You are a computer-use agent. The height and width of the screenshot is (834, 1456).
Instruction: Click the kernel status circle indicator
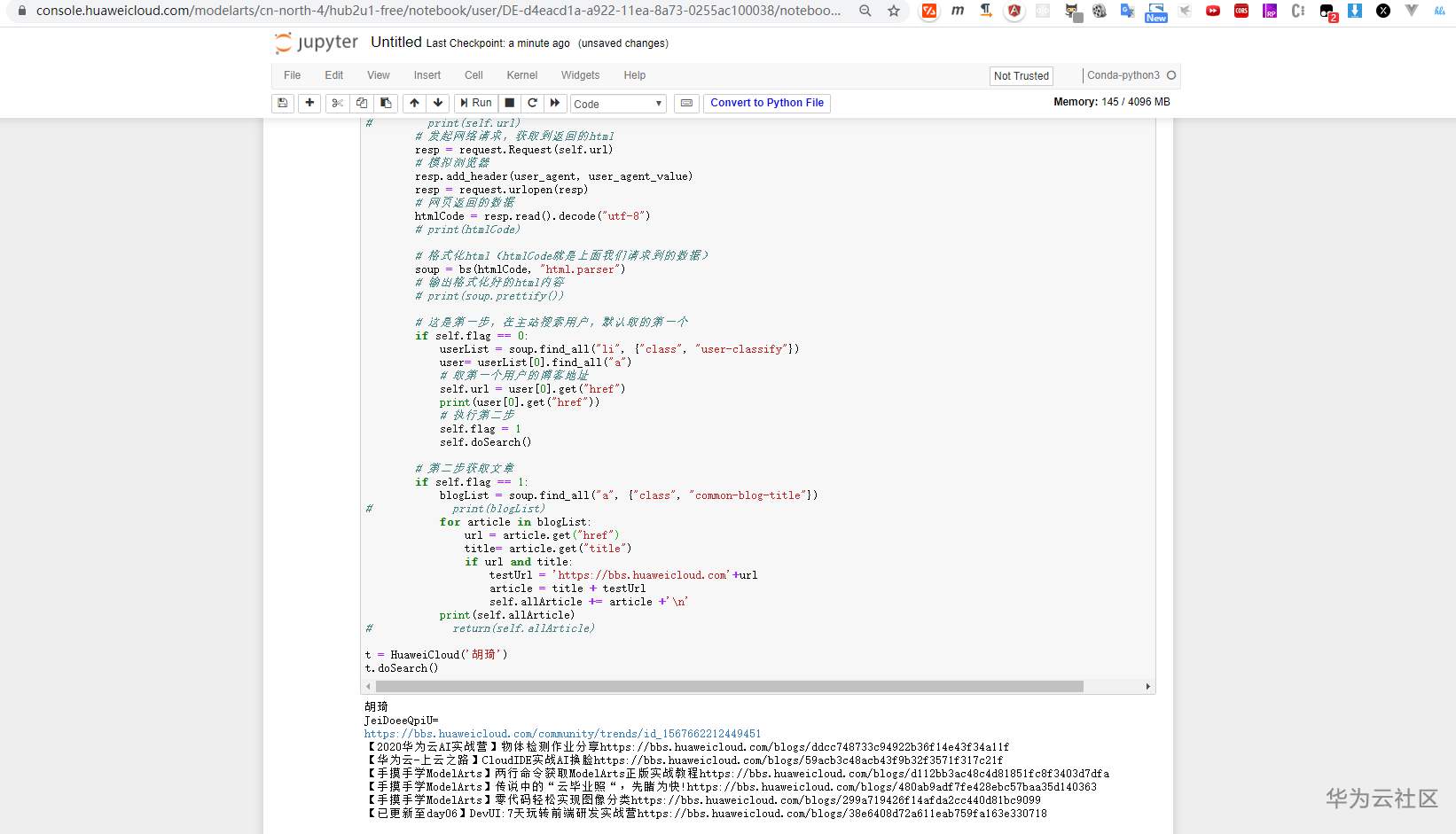[1171, 75]
